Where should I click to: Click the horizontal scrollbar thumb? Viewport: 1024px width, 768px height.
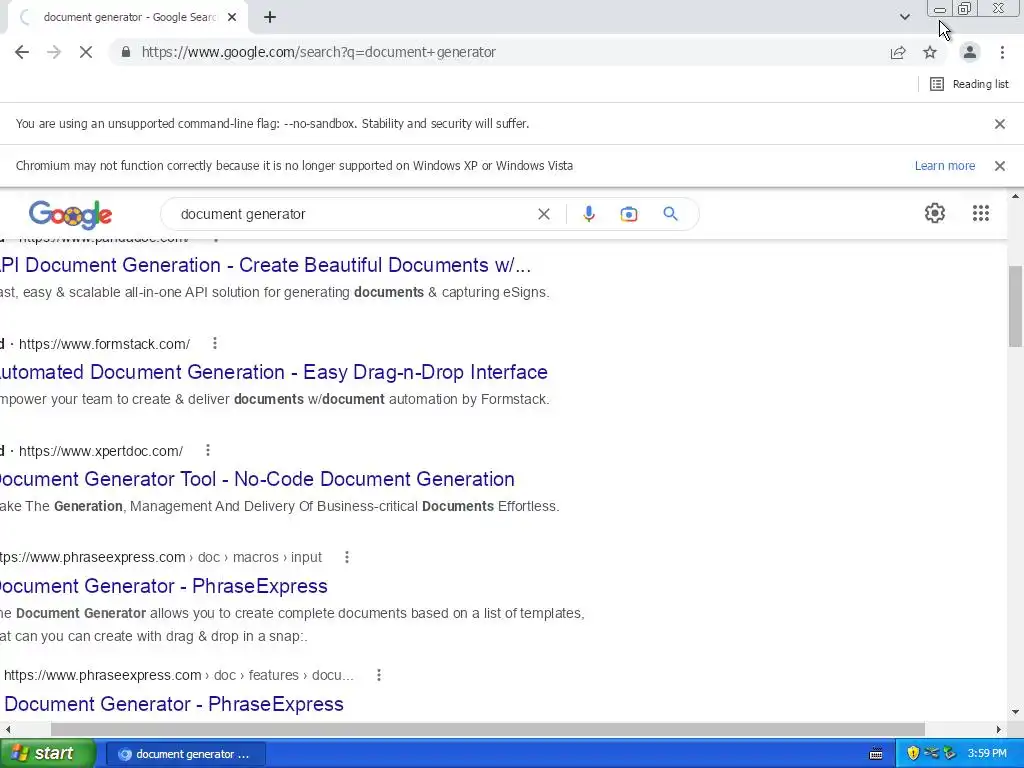pos(488,729)
